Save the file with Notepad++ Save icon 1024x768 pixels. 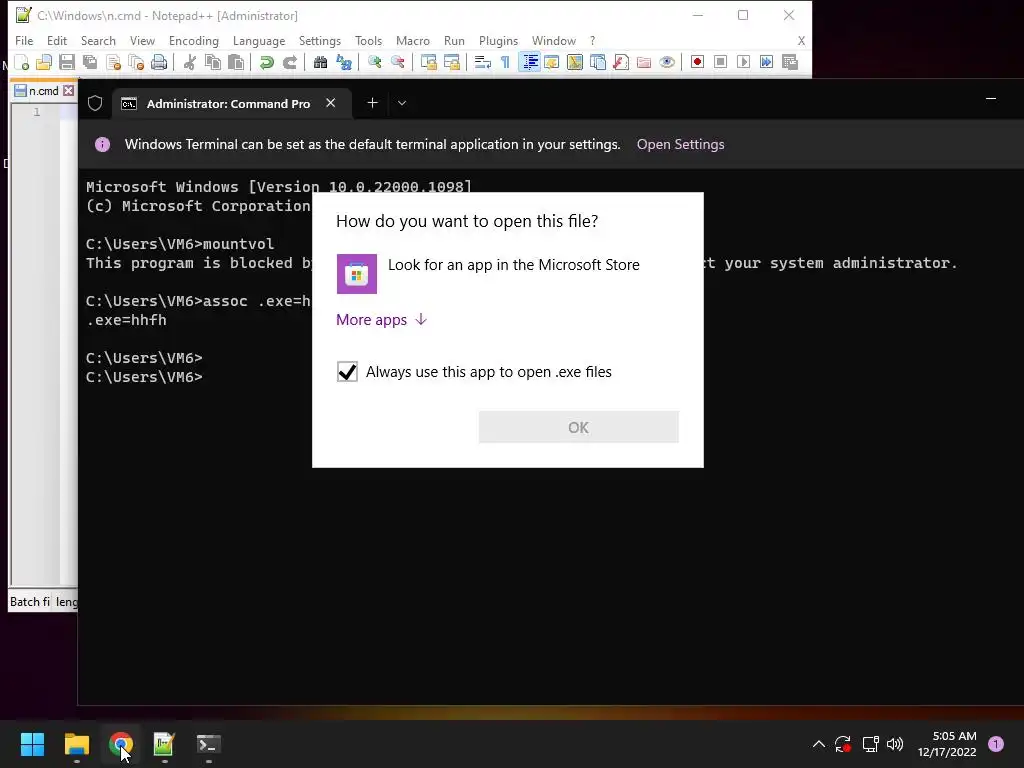click(67, 62)
